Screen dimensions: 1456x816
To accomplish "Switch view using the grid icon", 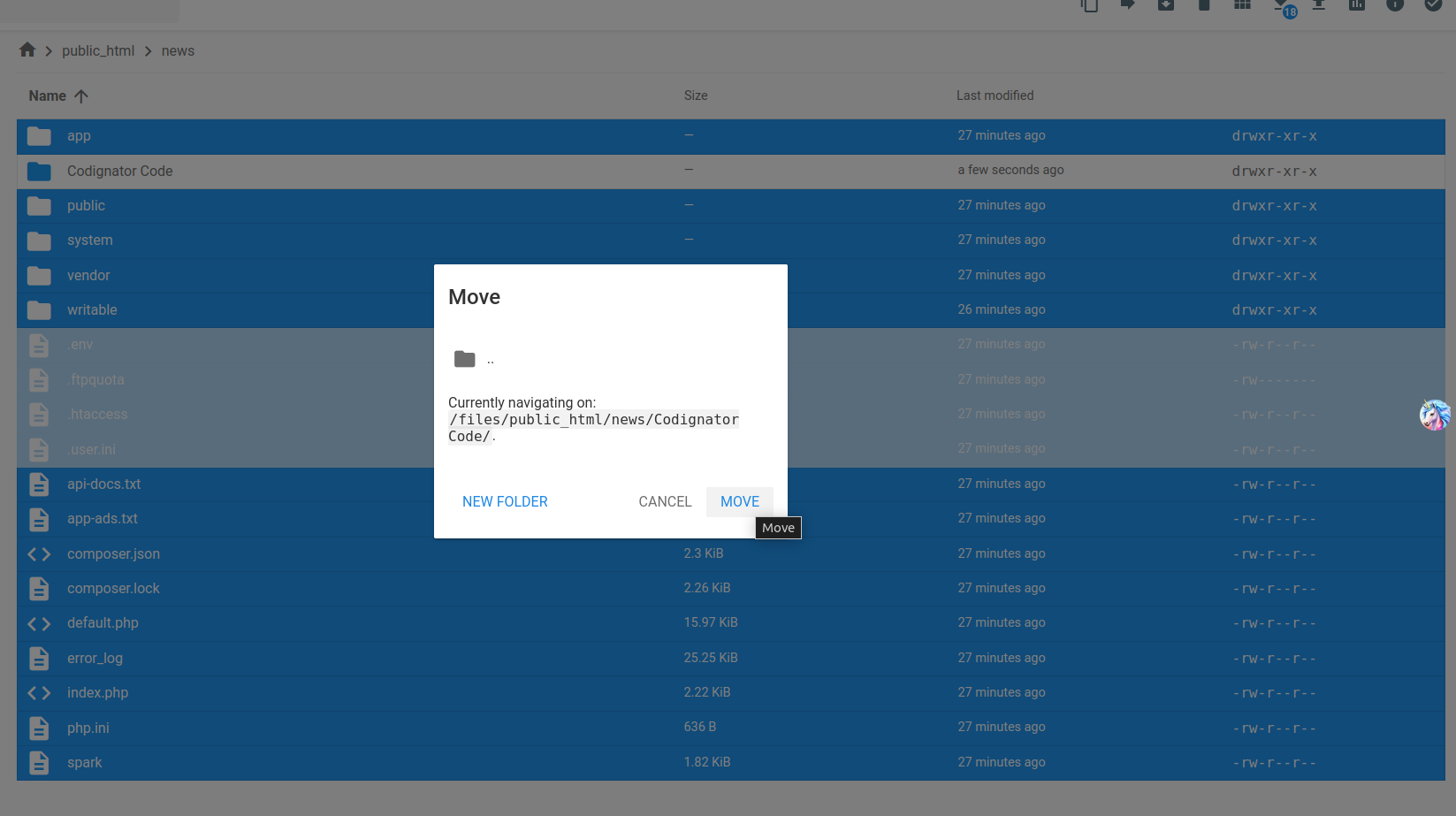I will [1242, 5].
